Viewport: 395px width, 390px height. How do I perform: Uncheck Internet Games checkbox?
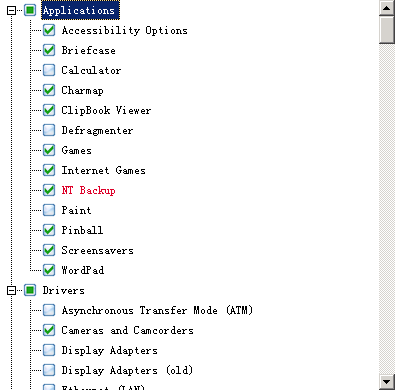click(49, 170)
